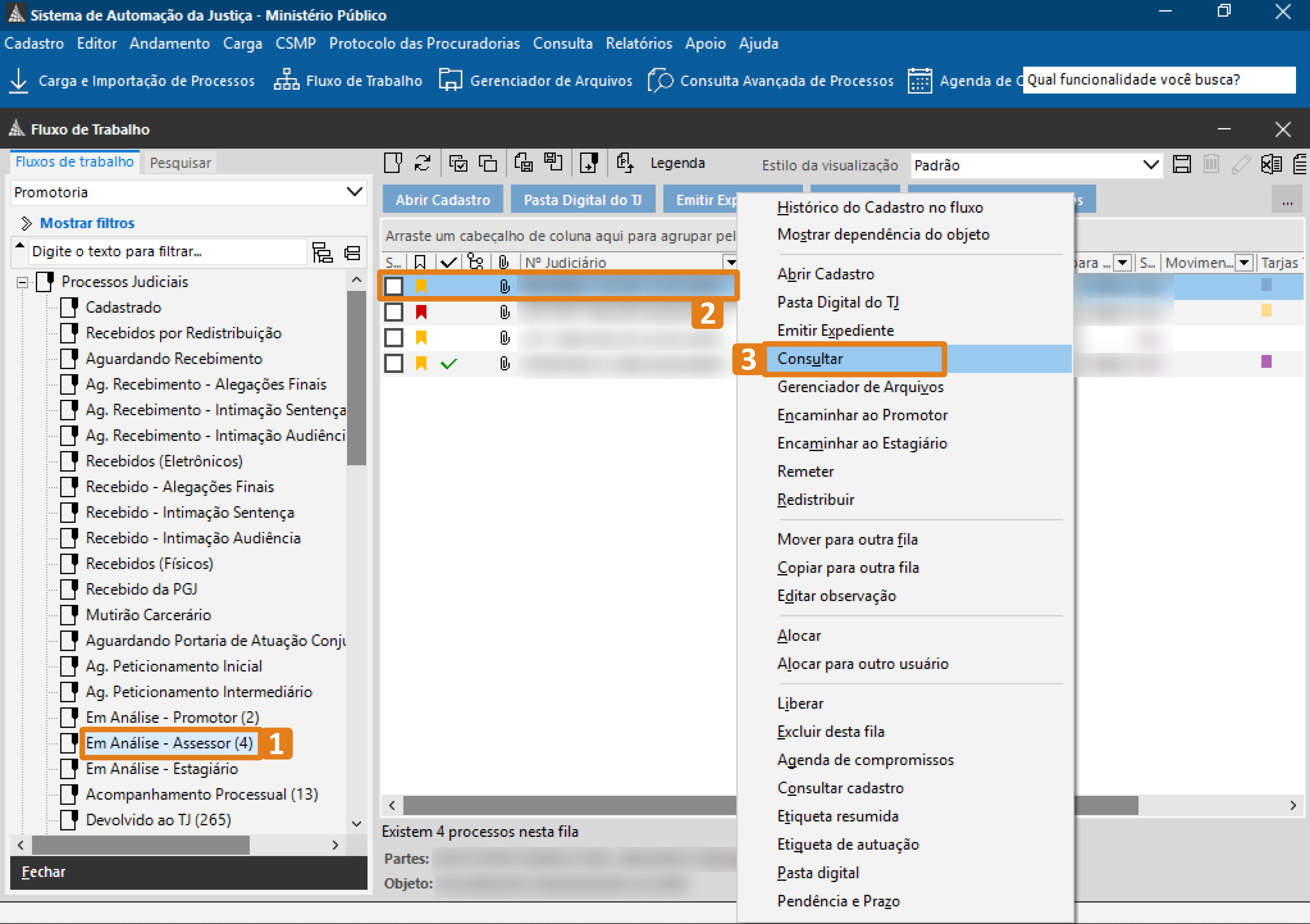Tick the checkbox of the fourth row
This screenshot has height=924, width=1310.
[x=394, y=363]
